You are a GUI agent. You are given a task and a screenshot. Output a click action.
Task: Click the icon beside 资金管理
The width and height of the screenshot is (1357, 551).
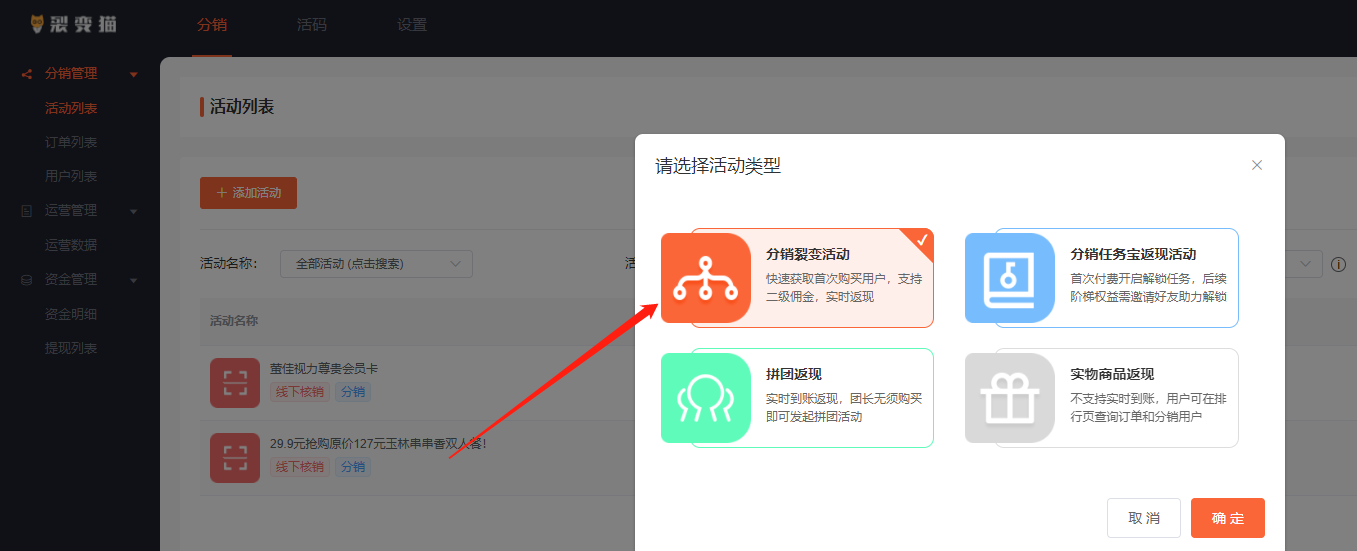pos(27,280)
